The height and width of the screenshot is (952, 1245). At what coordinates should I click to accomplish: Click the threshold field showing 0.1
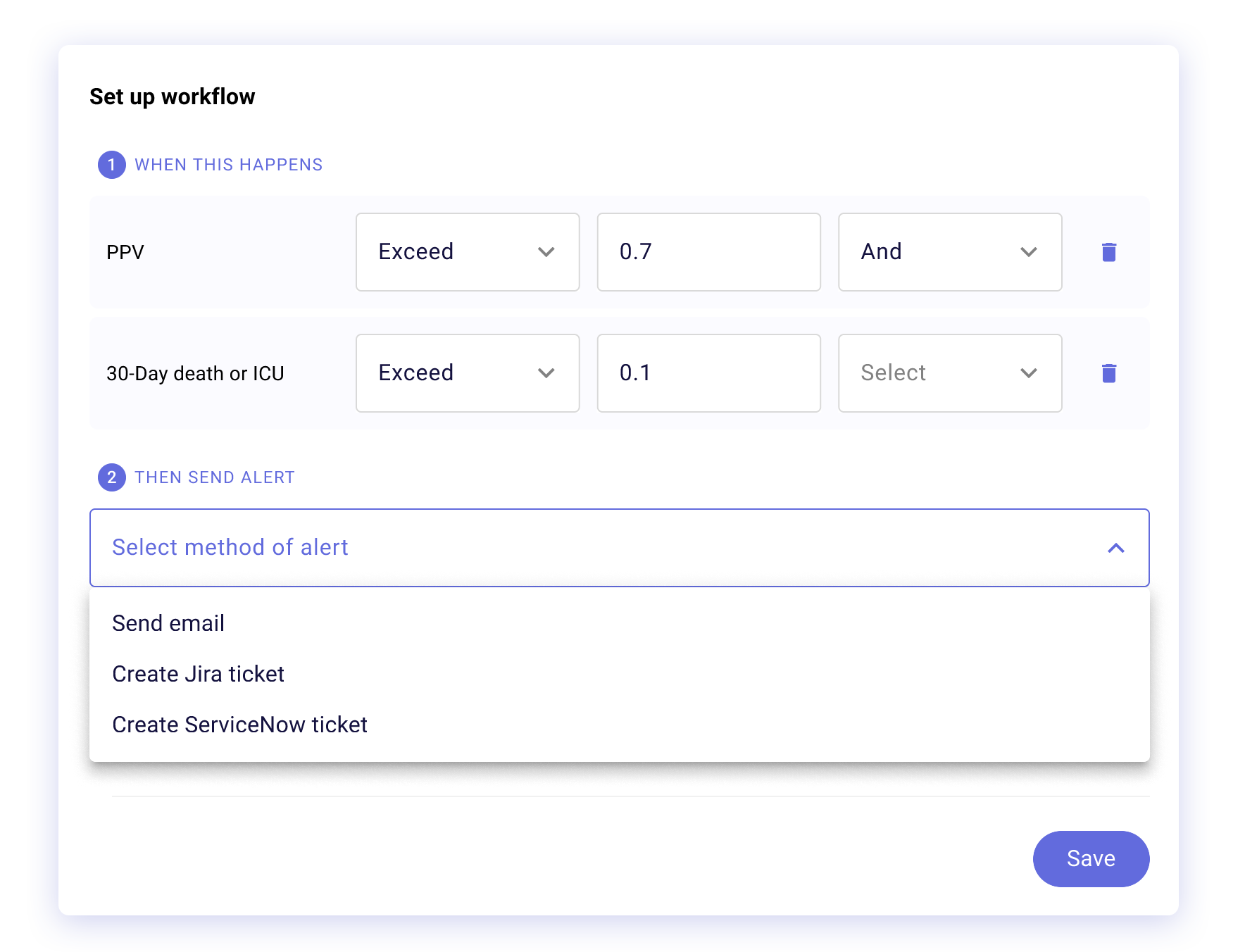(708, 373)
